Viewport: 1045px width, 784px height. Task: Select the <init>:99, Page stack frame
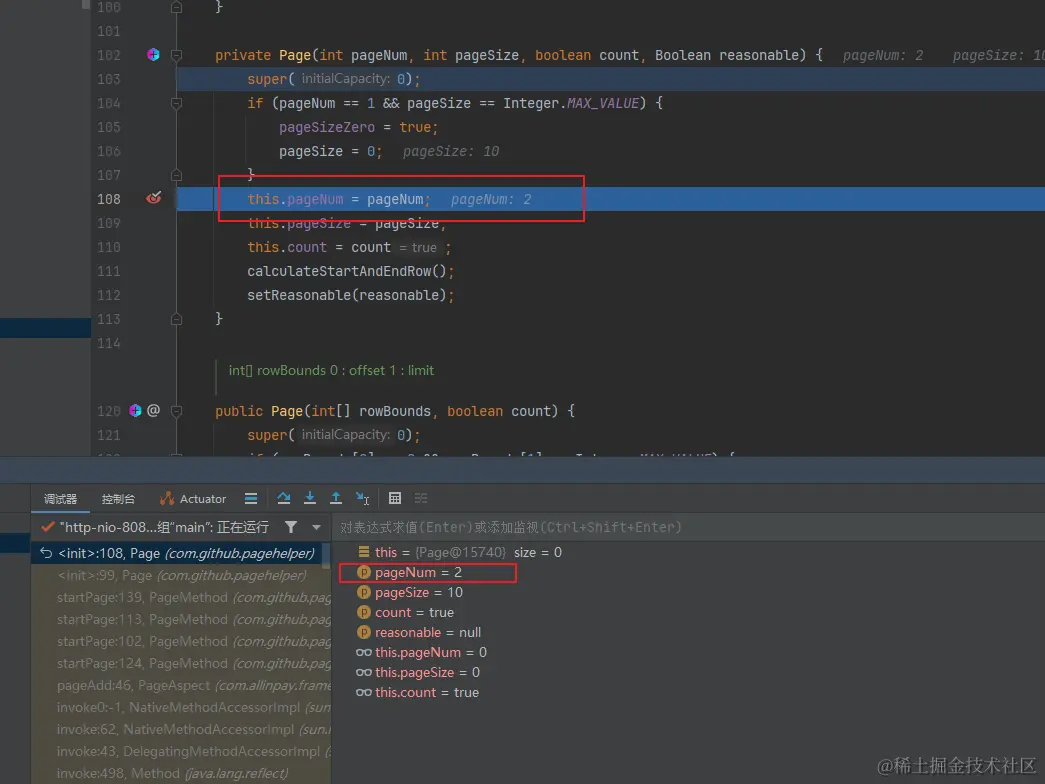point(180,575)
